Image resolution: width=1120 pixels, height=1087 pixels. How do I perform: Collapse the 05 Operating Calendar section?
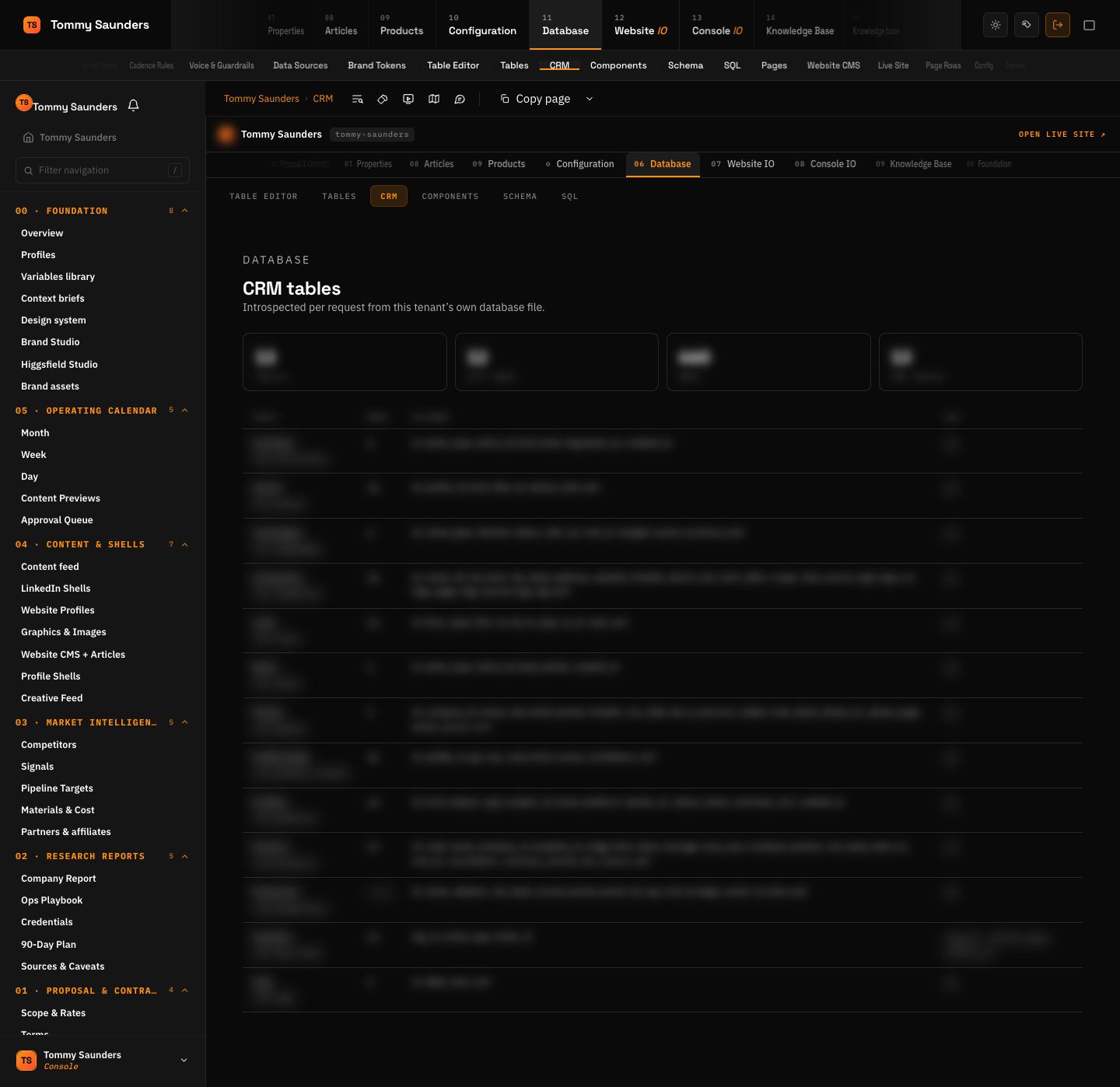point(185,411)
